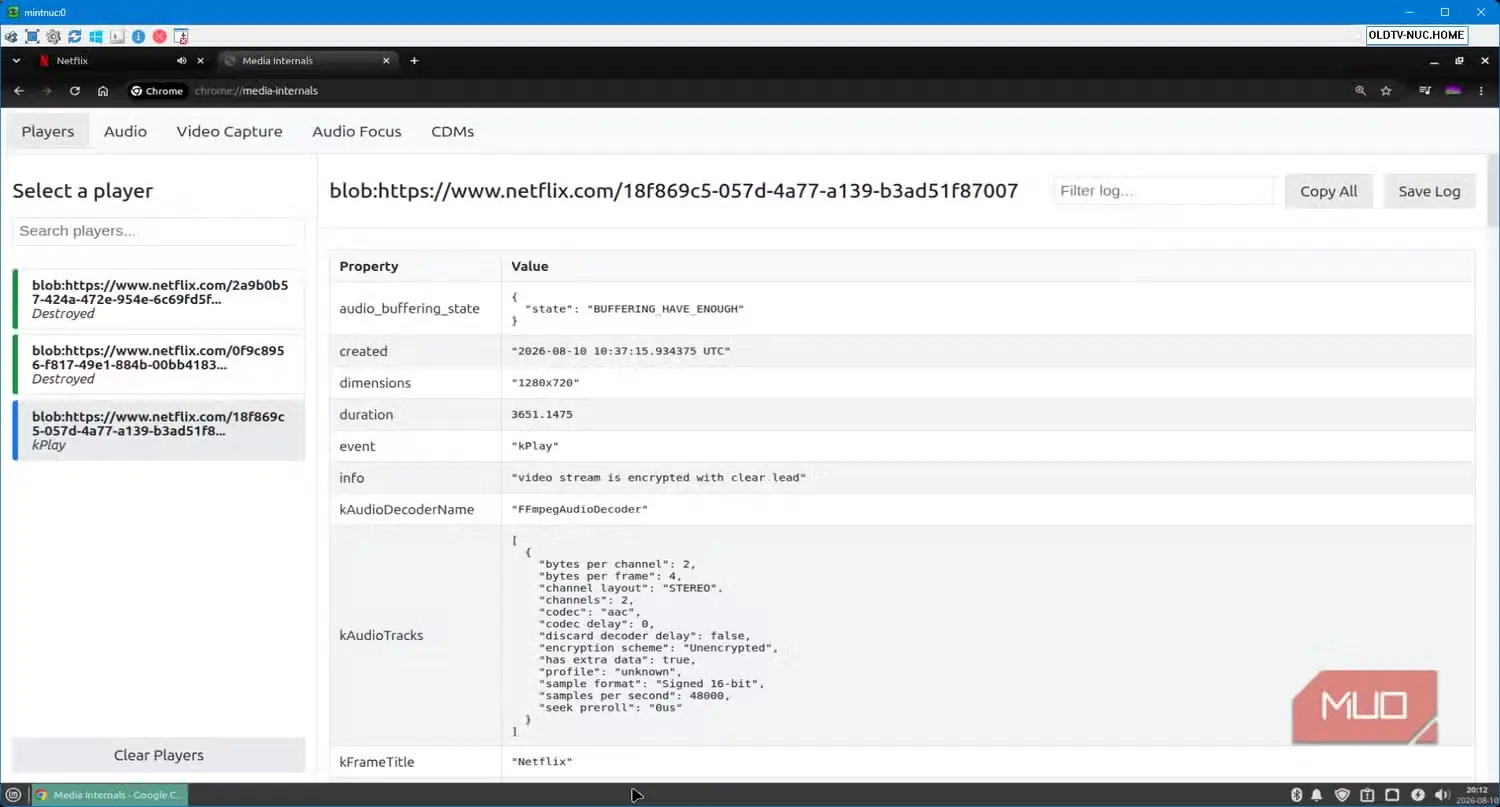The width and height of the screenshot is (1500, 807).
Task: Select the Players tab
Action: (x=48, y=131)
